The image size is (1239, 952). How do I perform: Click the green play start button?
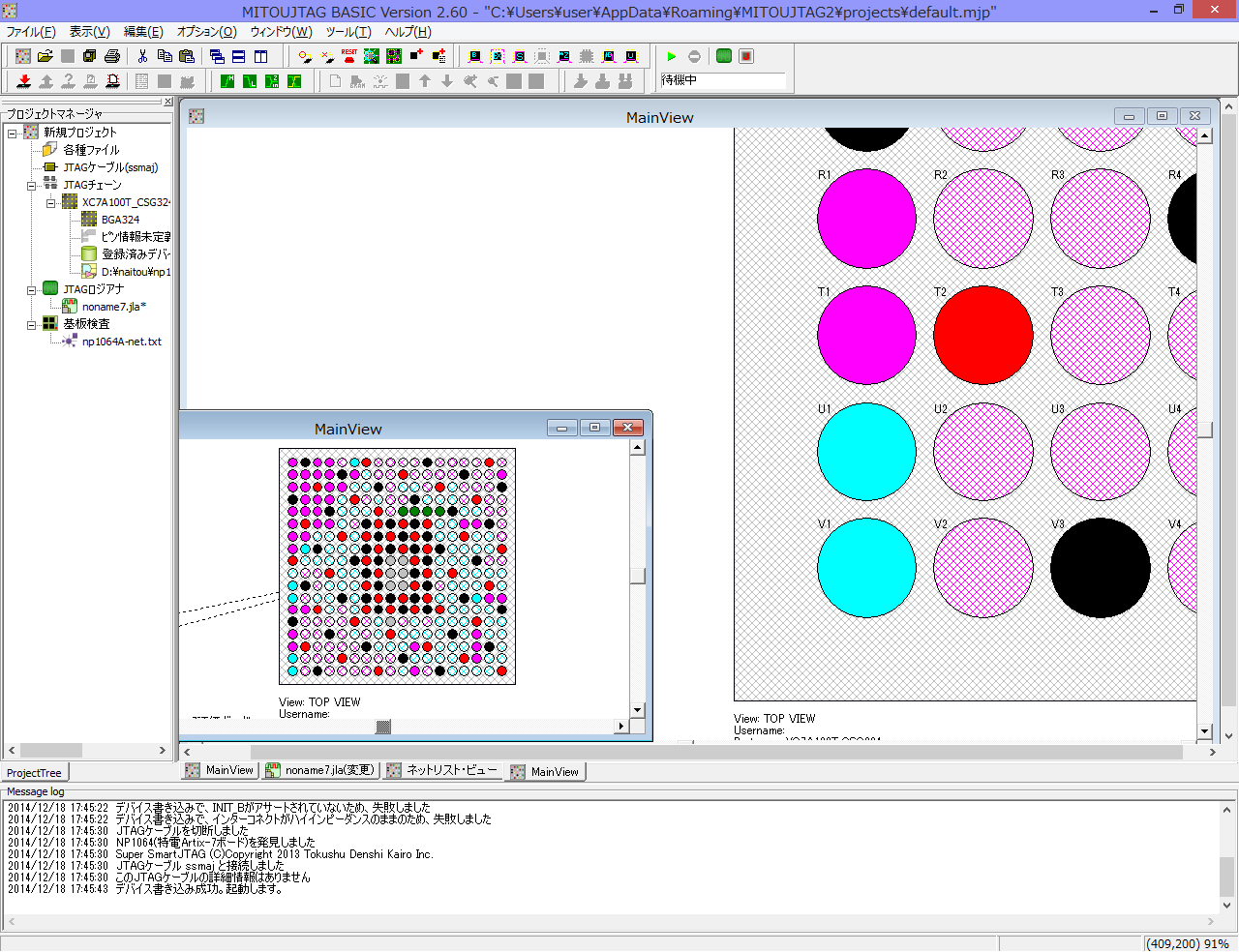[x=672, y=56]
